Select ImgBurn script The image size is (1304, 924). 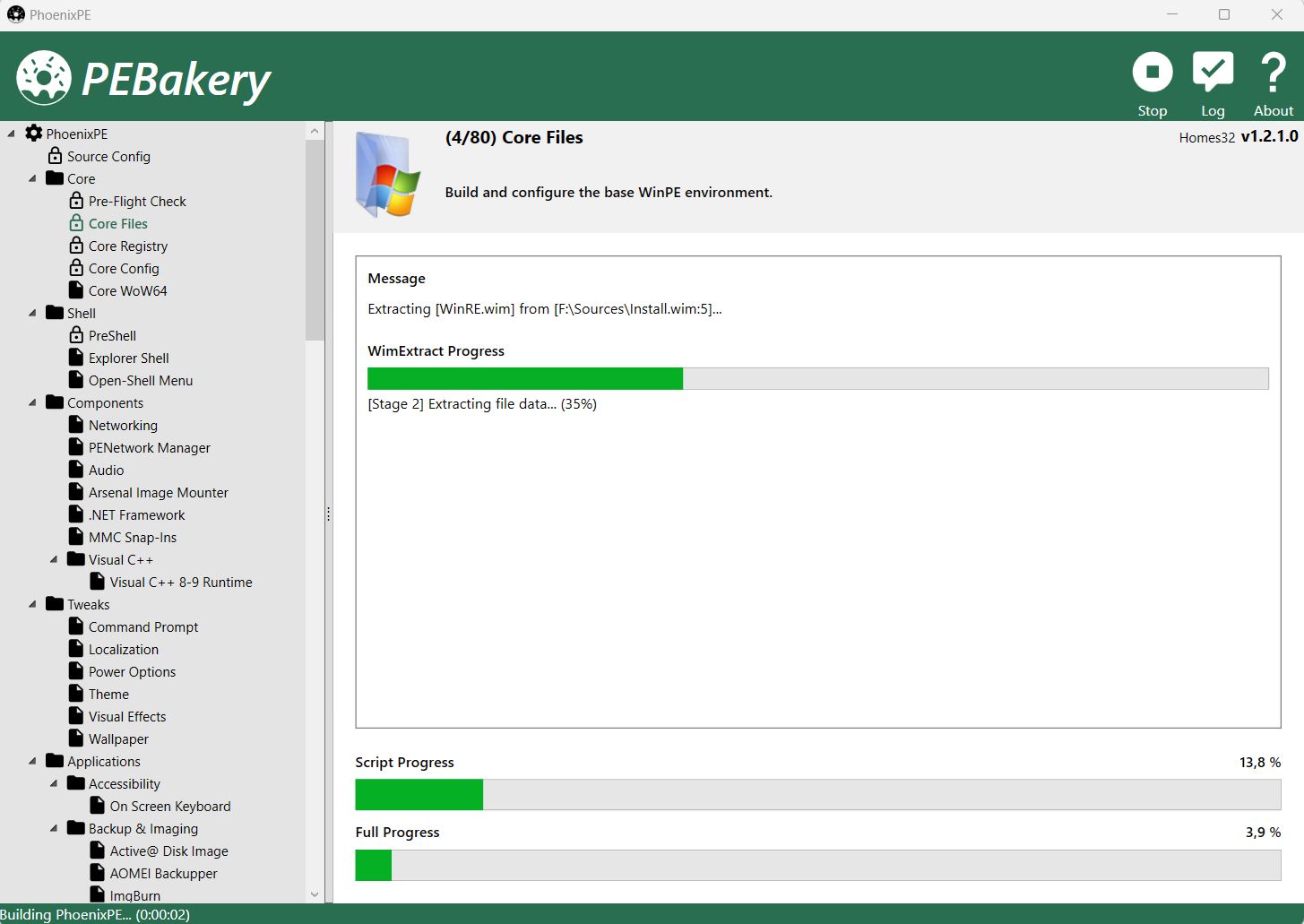pos(135,895)
